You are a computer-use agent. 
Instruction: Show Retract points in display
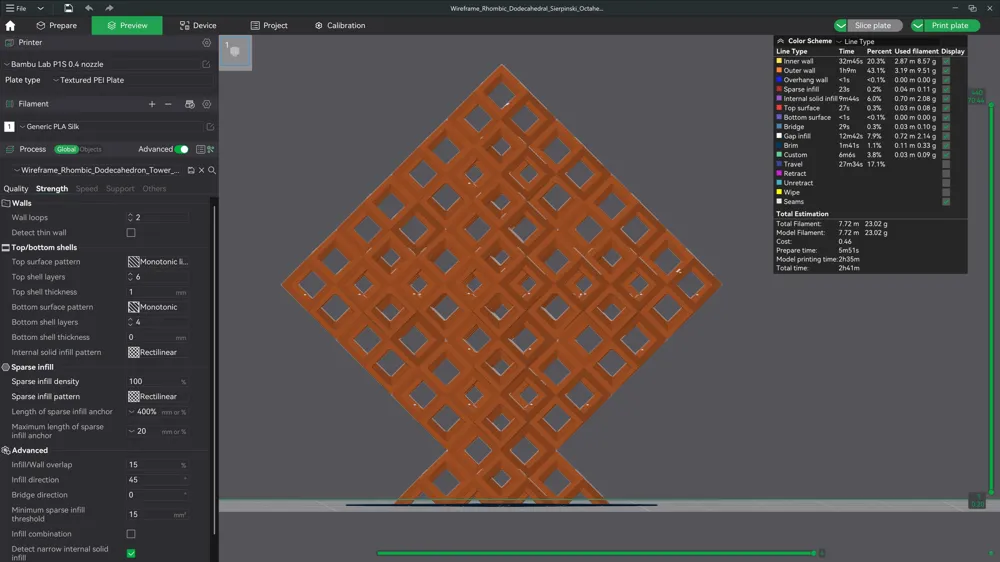click(946, 174)
